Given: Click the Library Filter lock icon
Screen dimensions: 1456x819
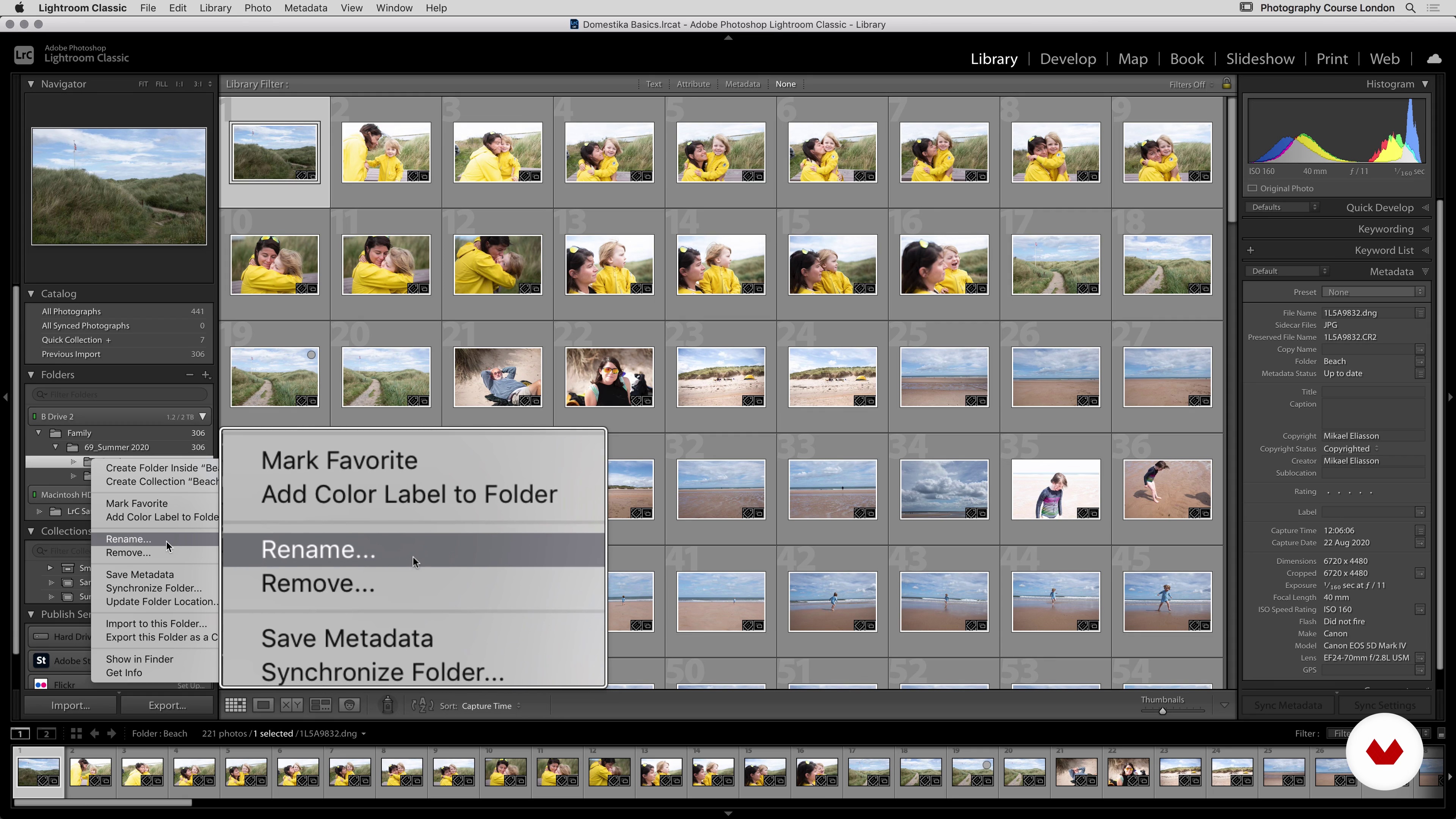Looking at the screenshot, I should click(1226, 84).
